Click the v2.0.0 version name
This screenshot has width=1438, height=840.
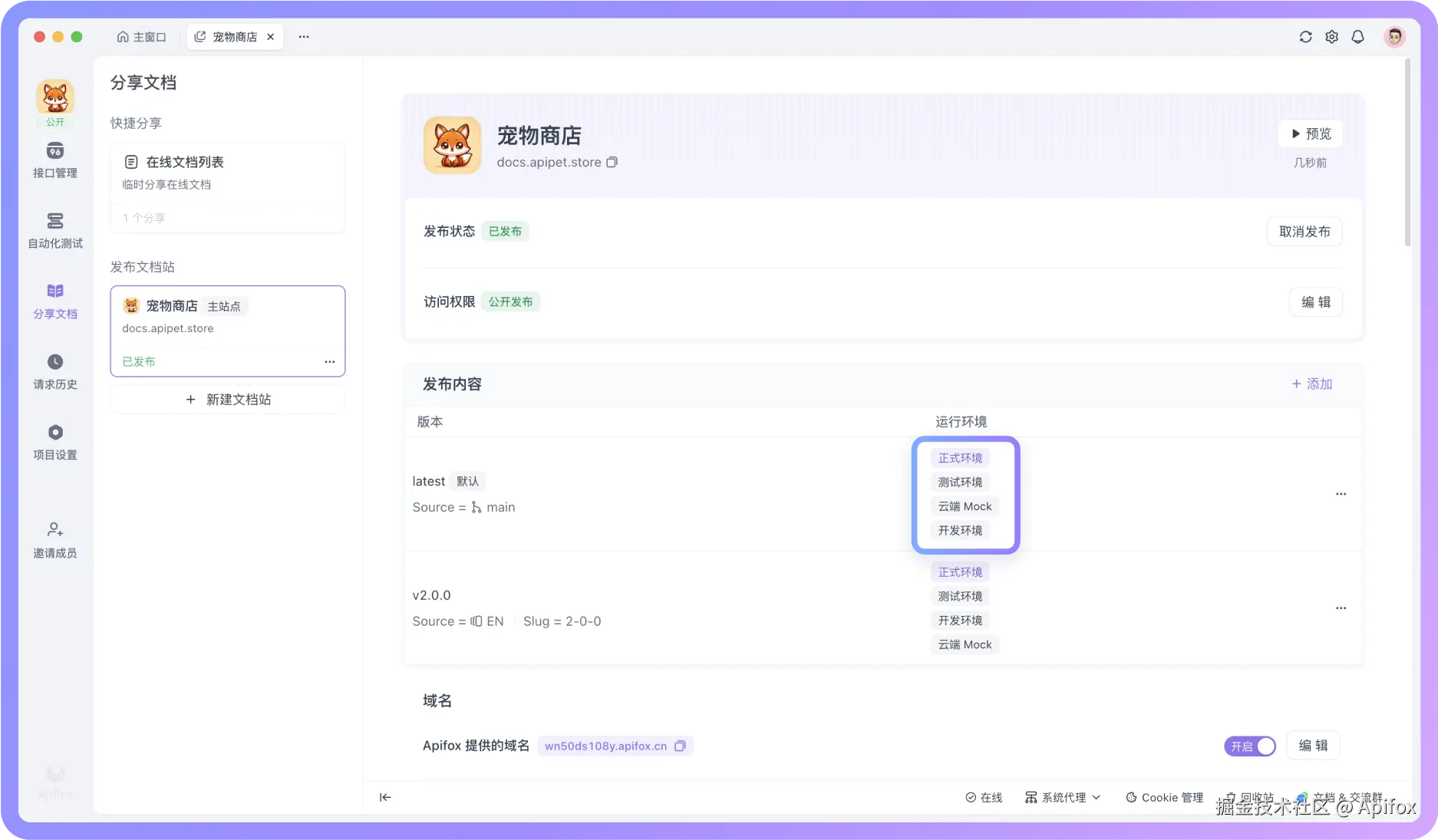click(431, 595)
